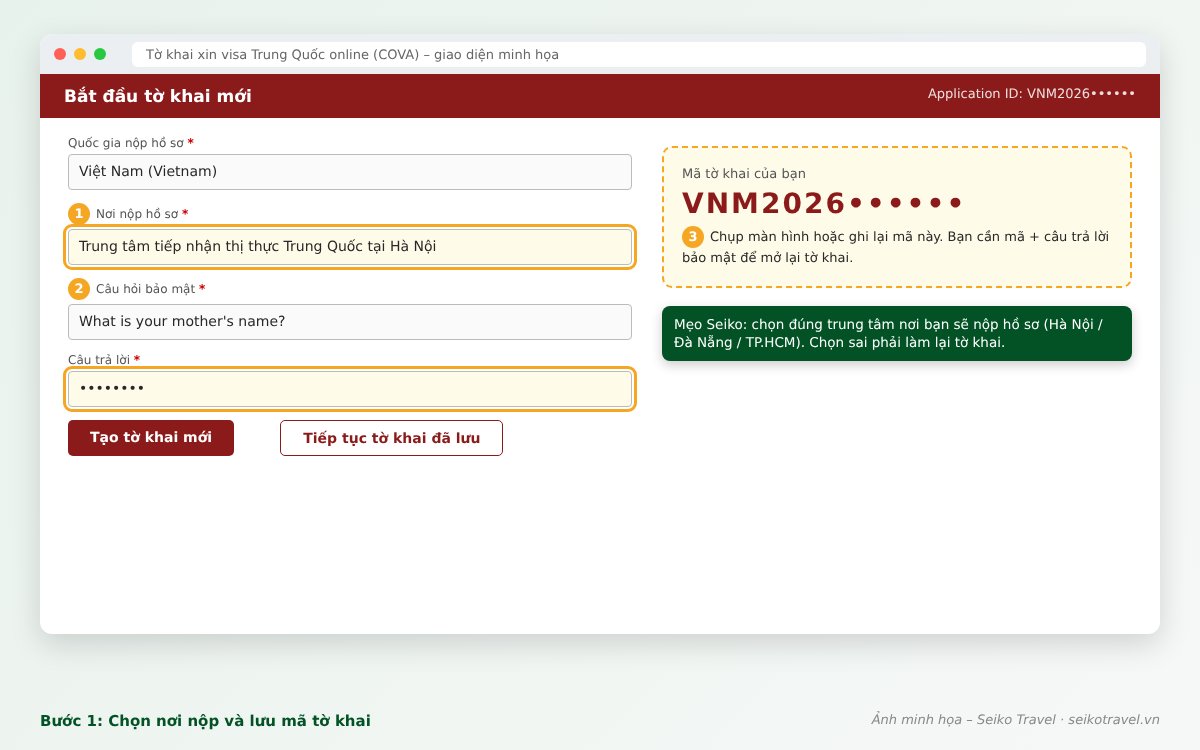Click Tiếp tục tờ khai đã lưu
This screenshot has height=750, width=1200.
click(x=391, y=438)
